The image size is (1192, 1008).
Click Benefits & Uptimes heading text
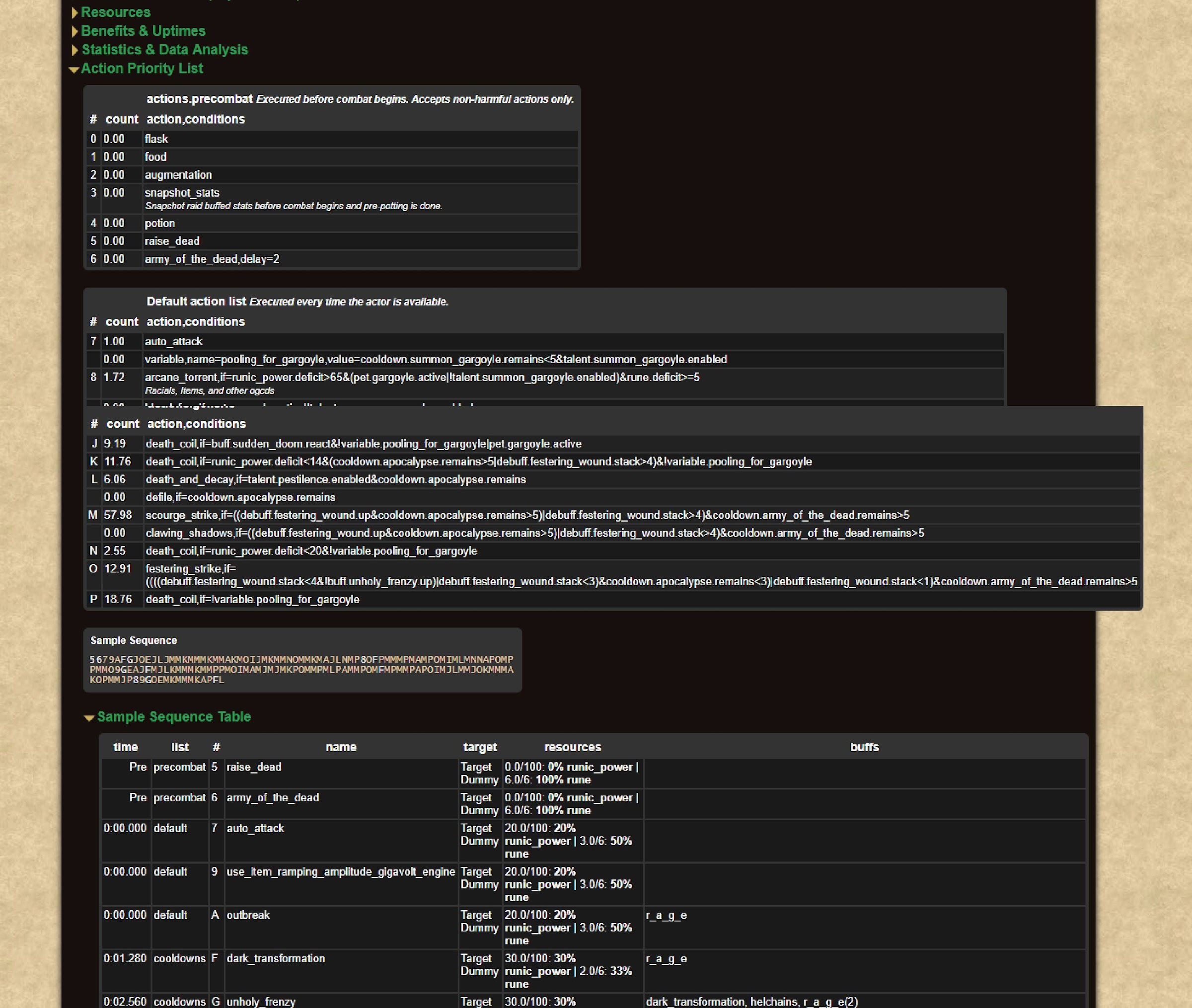[x=143, y=31]
